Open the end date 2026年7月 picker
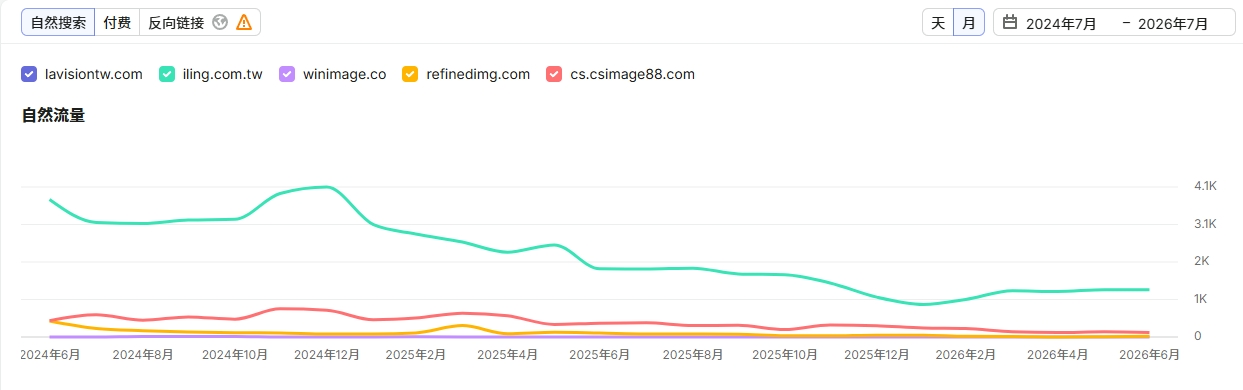 pyautogui.click(x=1174, y=23)
